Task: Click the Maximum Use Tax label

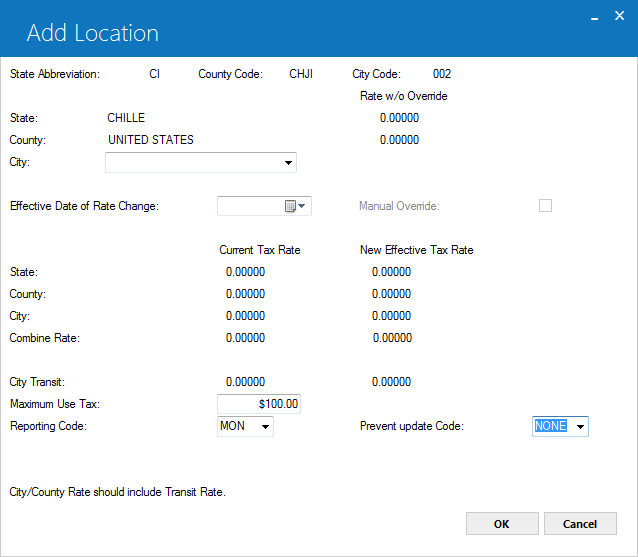Action: pyautogui.click(x=55, y=404)
